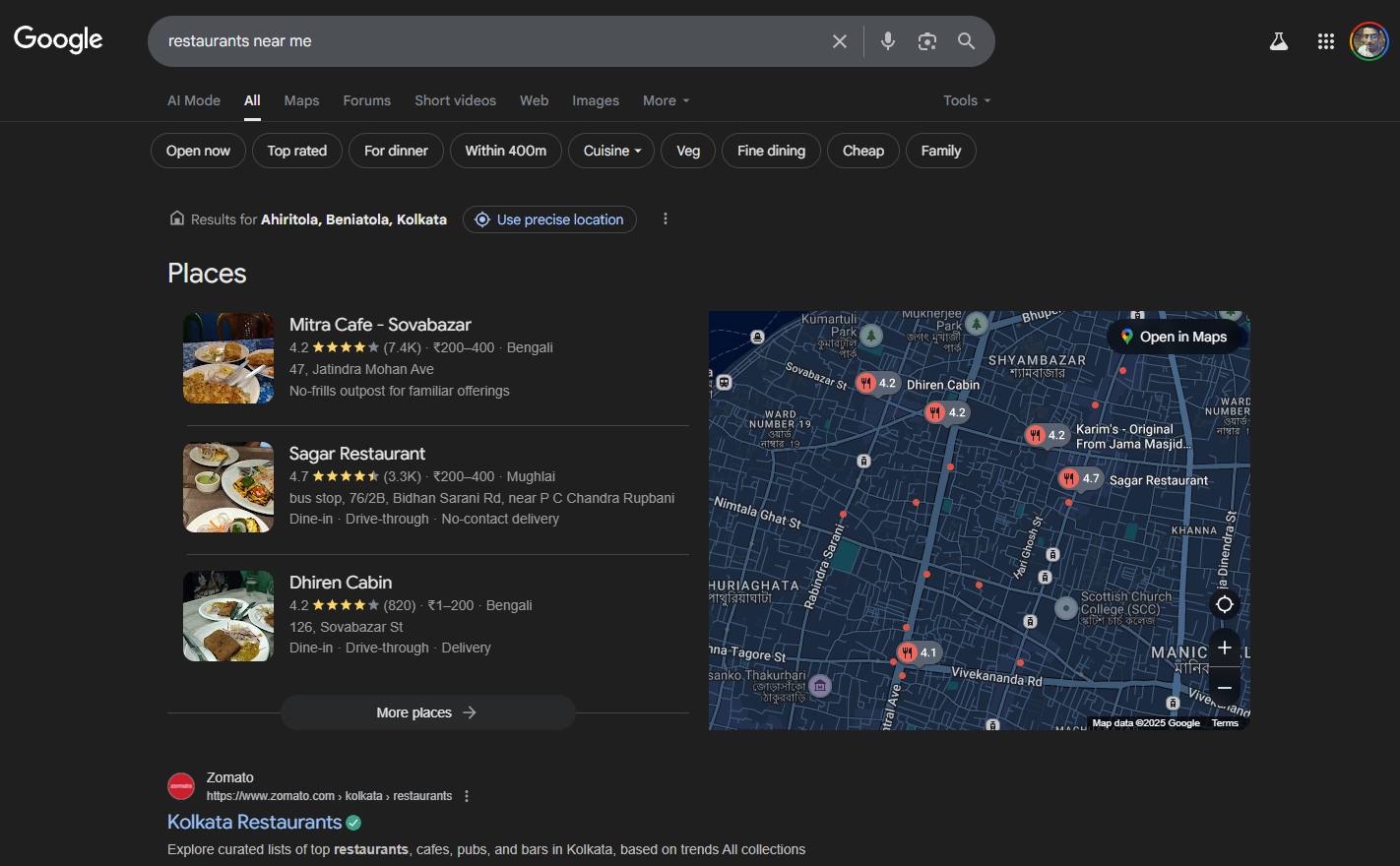Screen dimensions: 1400x866
Task: Expand the More search categories dropdown
Action: pos(666,100)
